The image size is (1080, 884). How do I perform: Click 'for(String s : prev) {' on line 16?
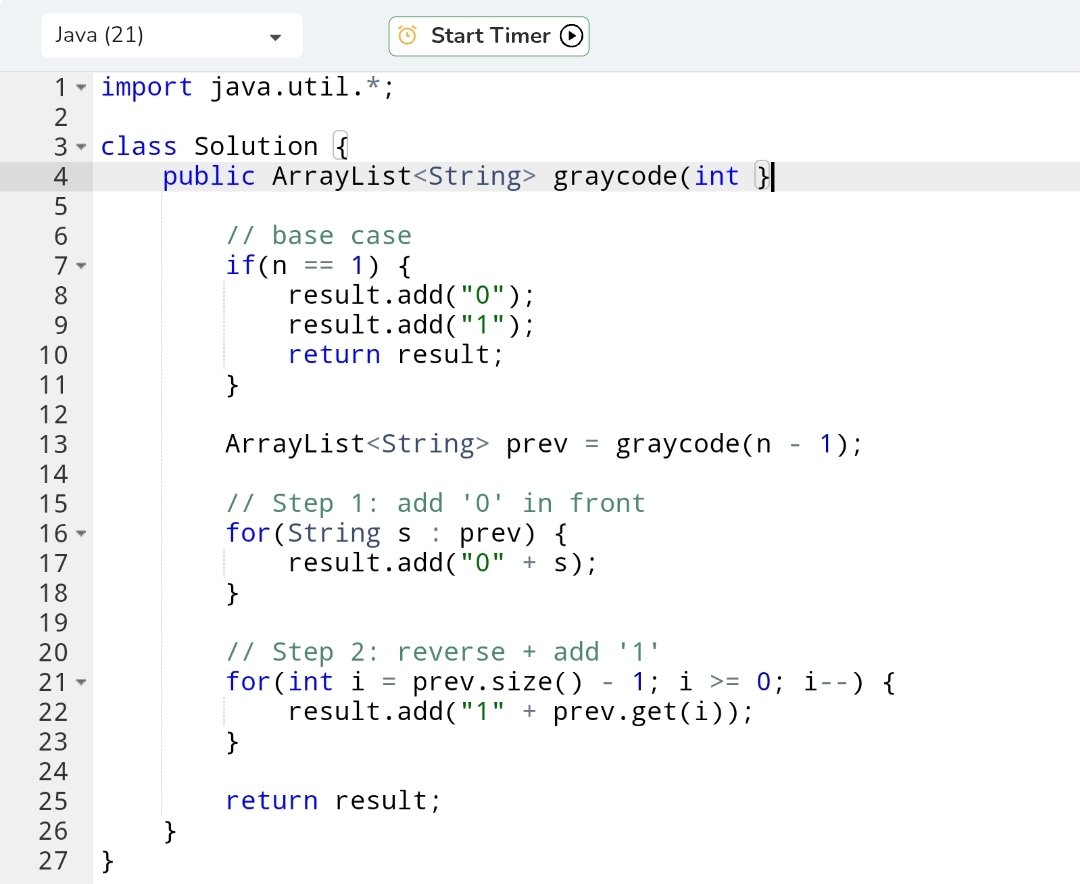396,533
